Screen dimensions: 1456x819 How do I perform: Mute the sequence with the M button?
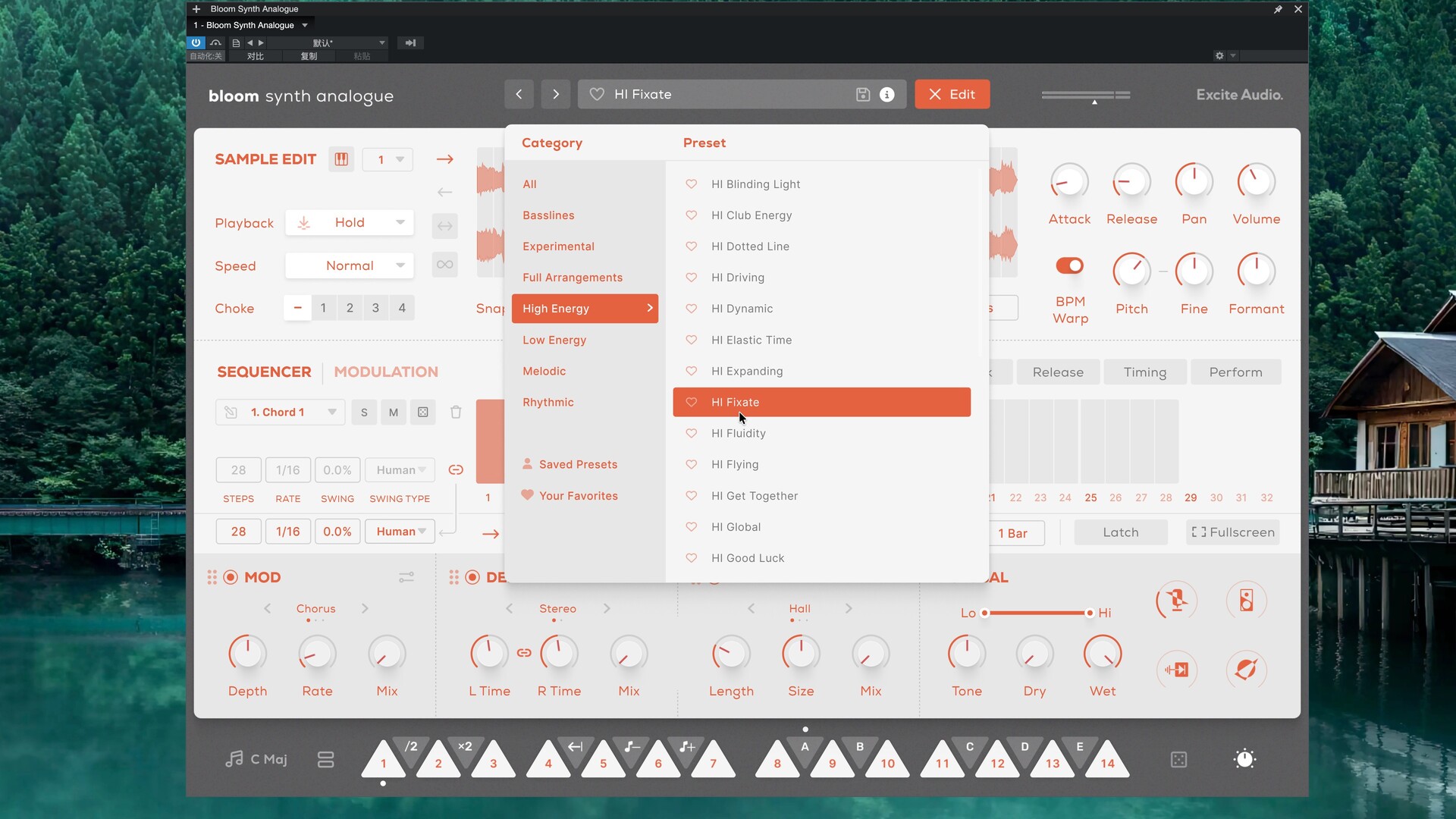click(394, 412)
